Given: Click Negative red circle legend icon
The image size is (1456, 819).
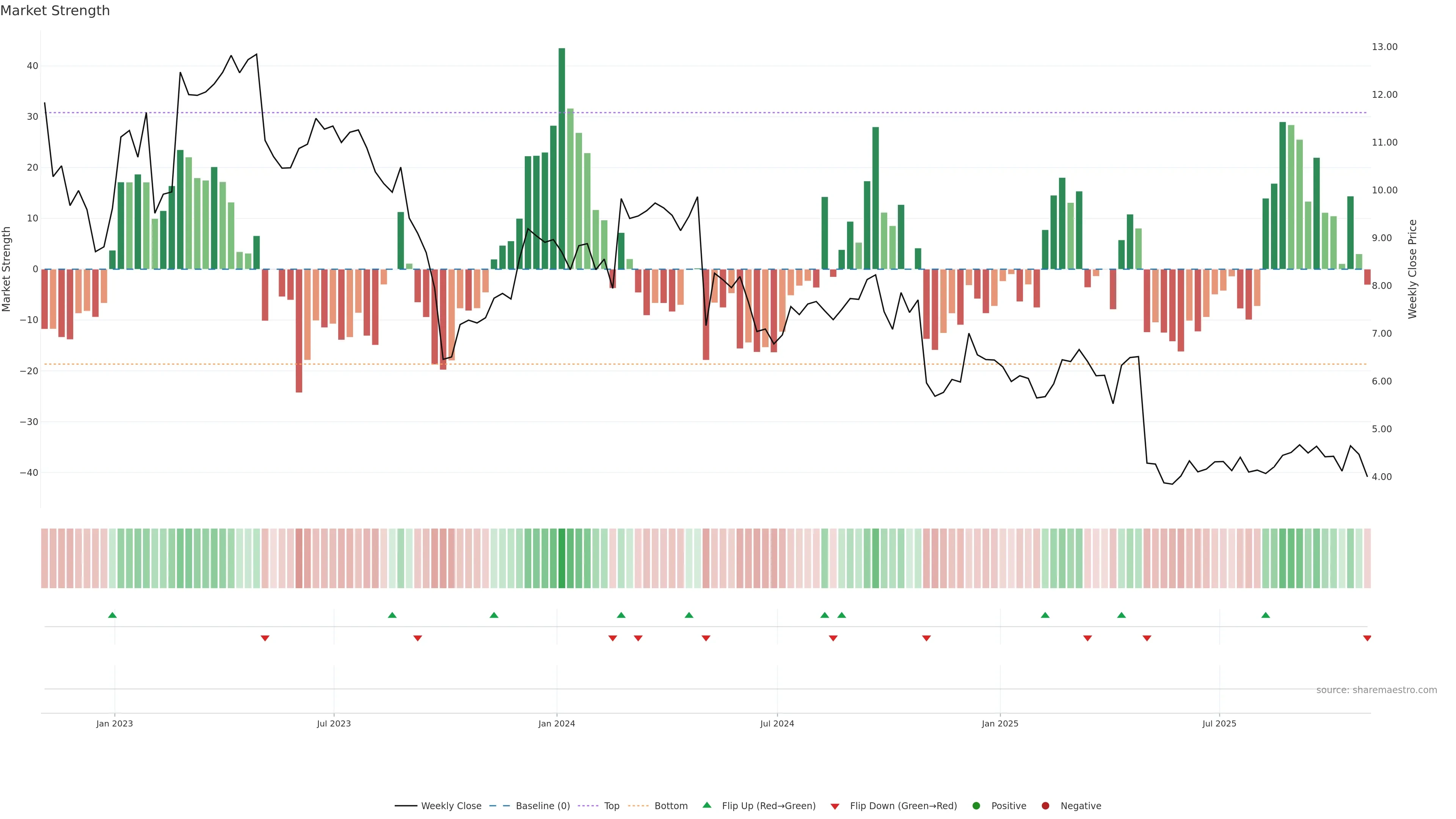Looking at the screenshot, I should coord(1045,806).
